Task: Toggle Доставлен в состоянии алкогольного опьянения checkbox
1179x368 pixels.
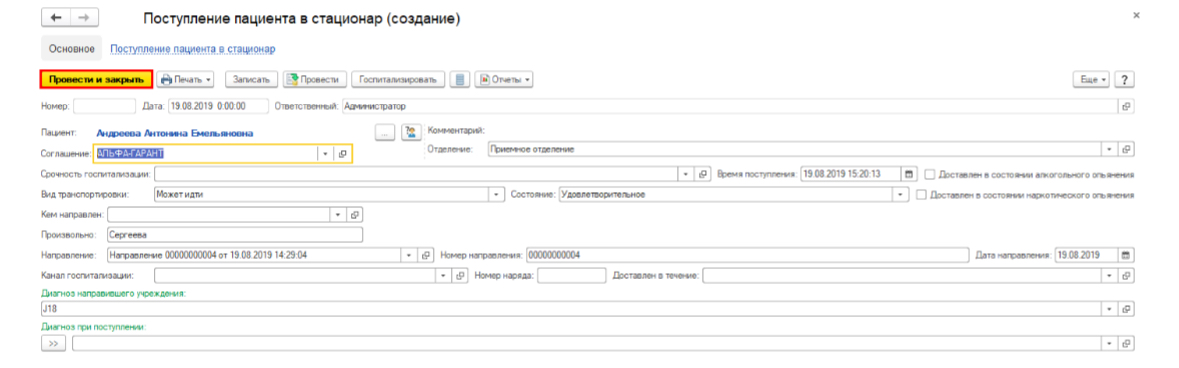Action: pyautogui.click(x=930, y=174)
